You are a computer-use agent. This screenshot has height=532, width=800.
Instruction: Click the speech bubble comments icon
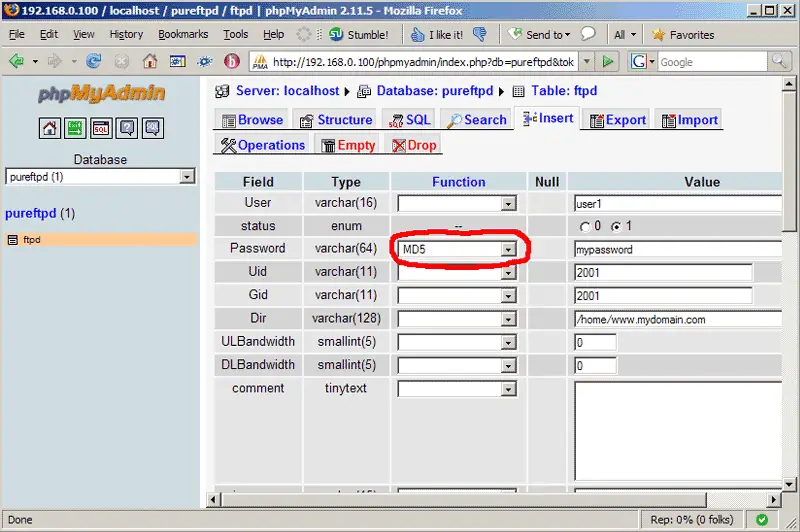588,34
